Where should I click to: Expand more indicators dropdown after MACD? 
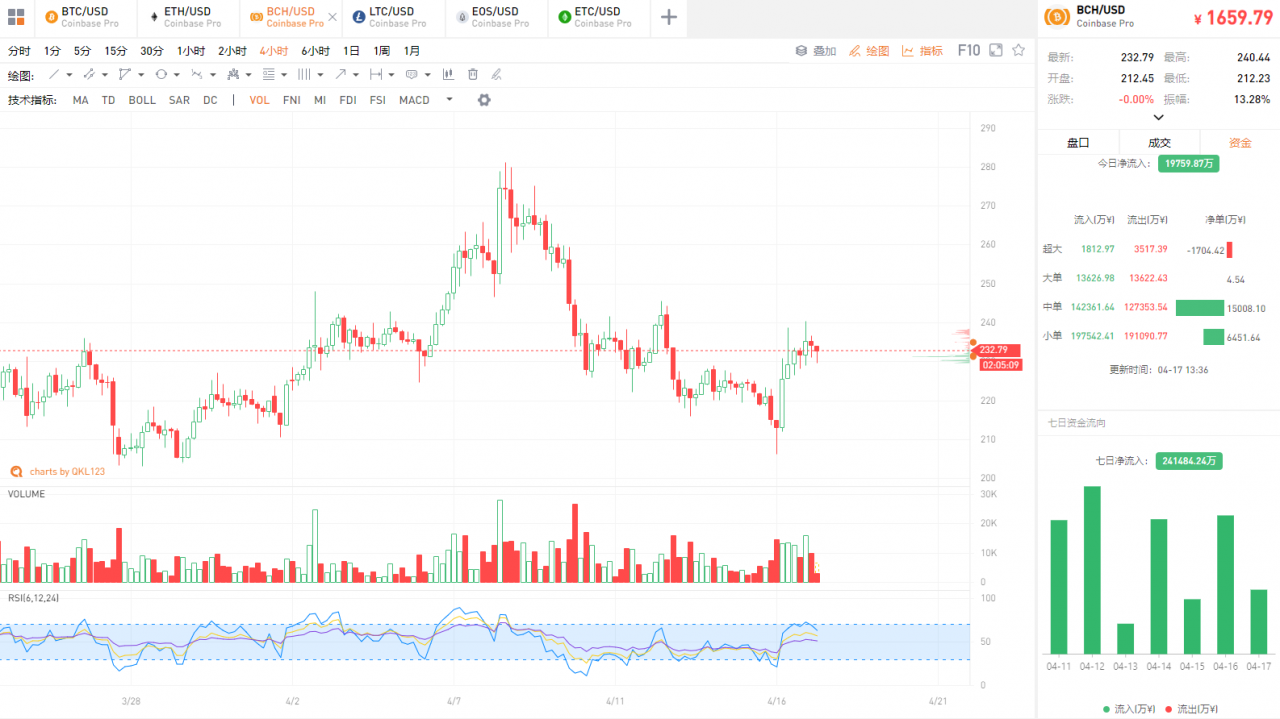[449, 99]
